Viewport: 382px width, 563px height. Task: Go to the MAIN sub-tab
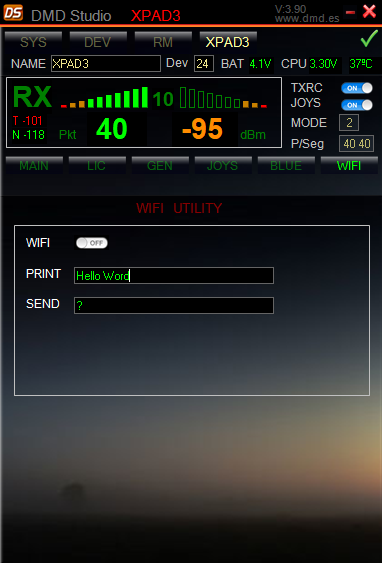(34, 166)
